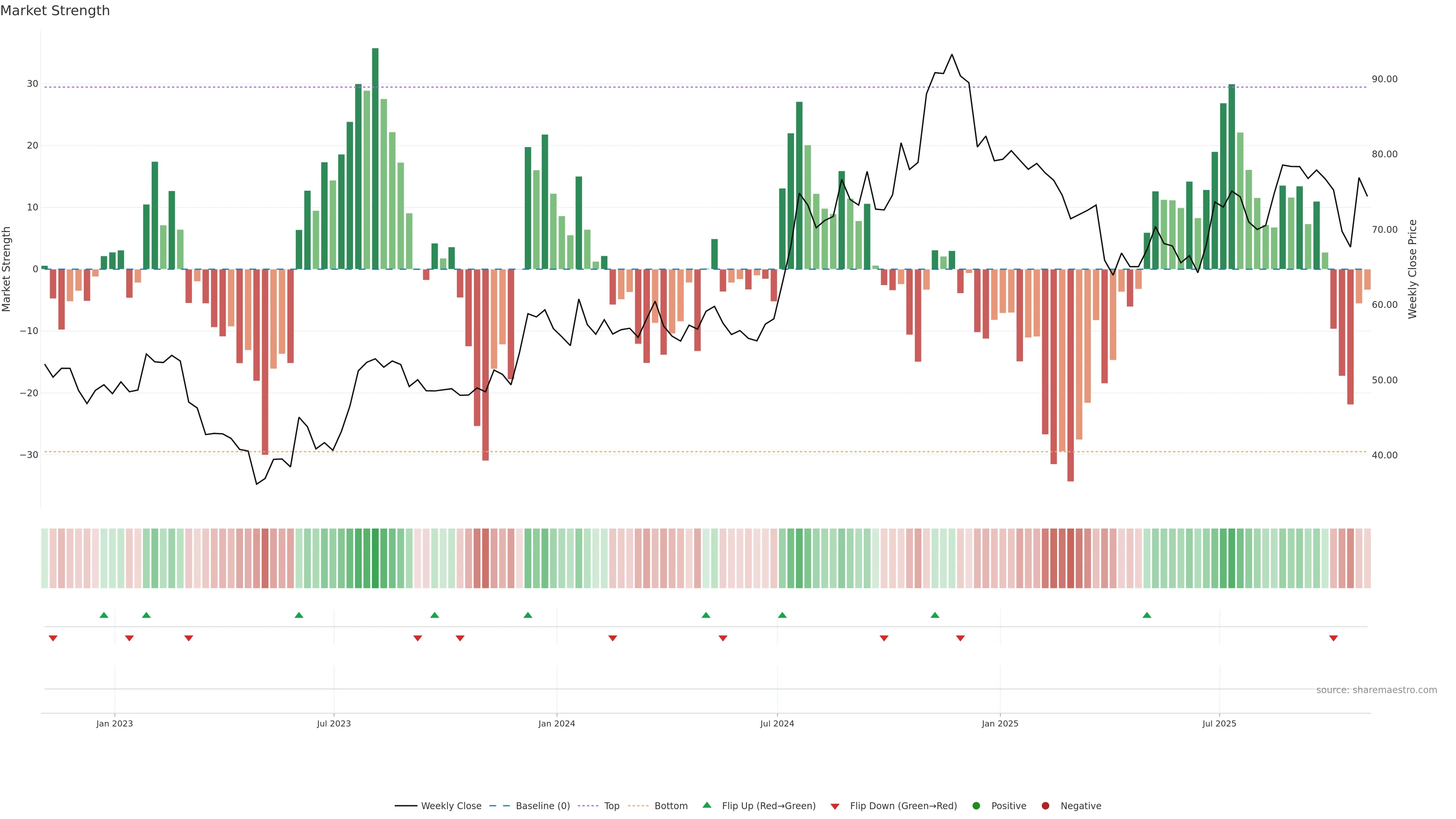Click the first green flip-up triangle marker
This screenshot has width=1456, height=819.
(104, 615)
